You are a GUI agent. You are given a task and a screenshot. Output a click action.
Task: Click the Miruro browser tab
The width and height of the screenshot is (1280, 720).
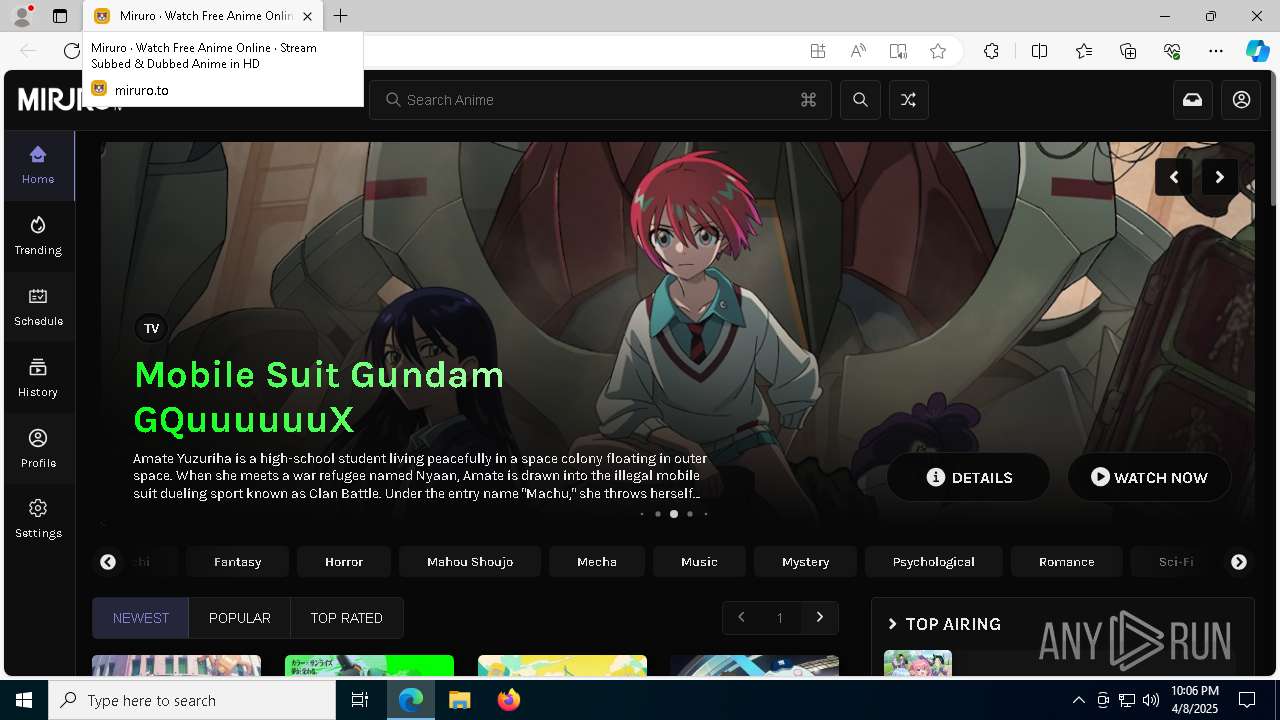coord(201,16)
